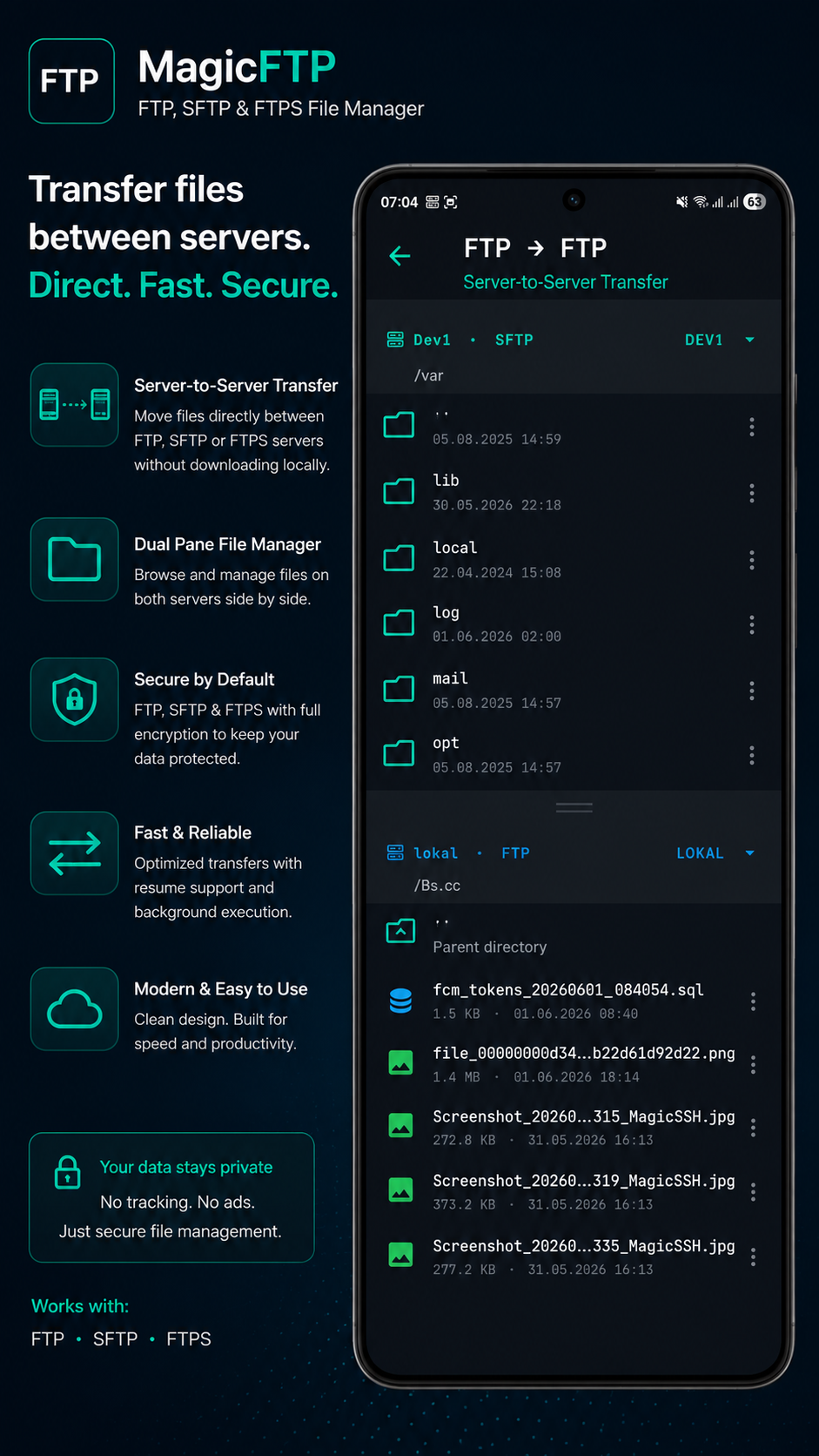Select the "lib" folder name
The image size is (819, 1456).
446,480
